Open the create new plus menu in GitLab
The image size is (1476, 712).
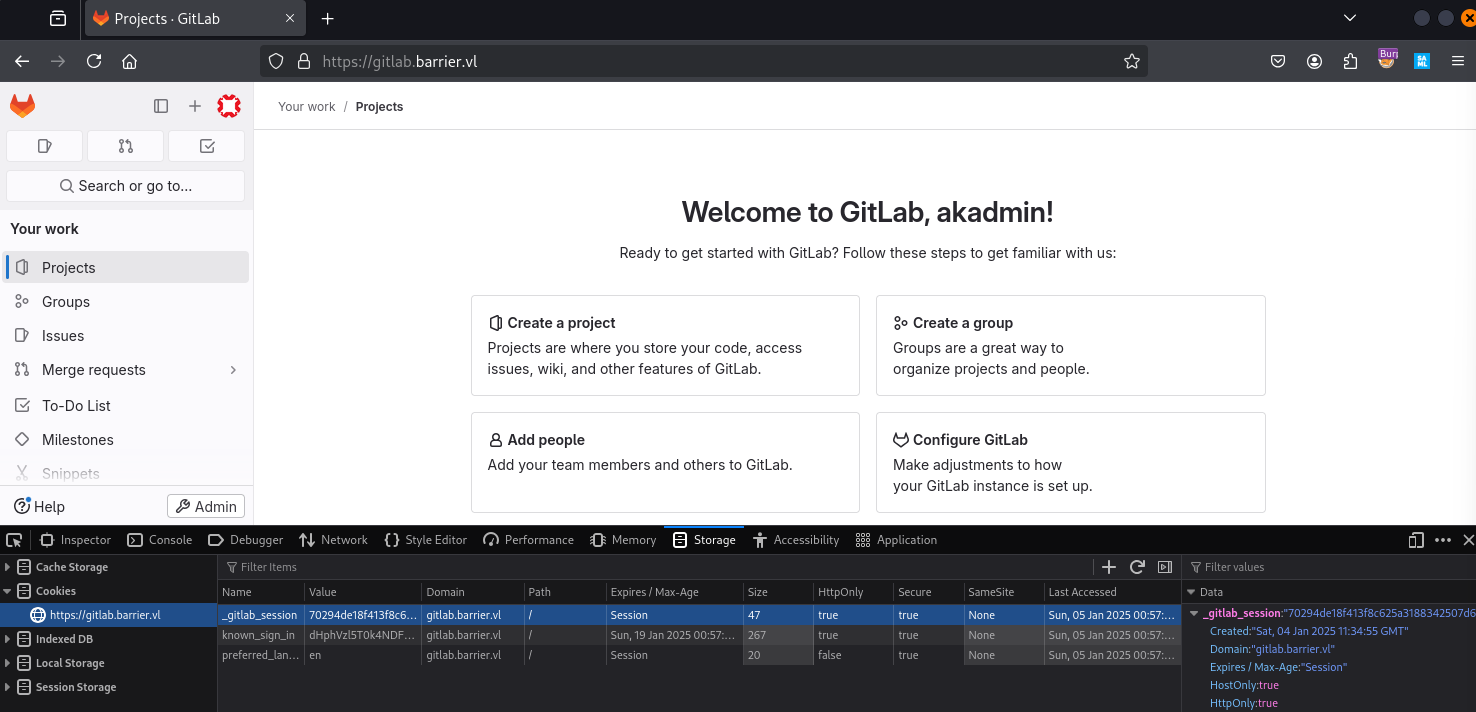[195, 106]
